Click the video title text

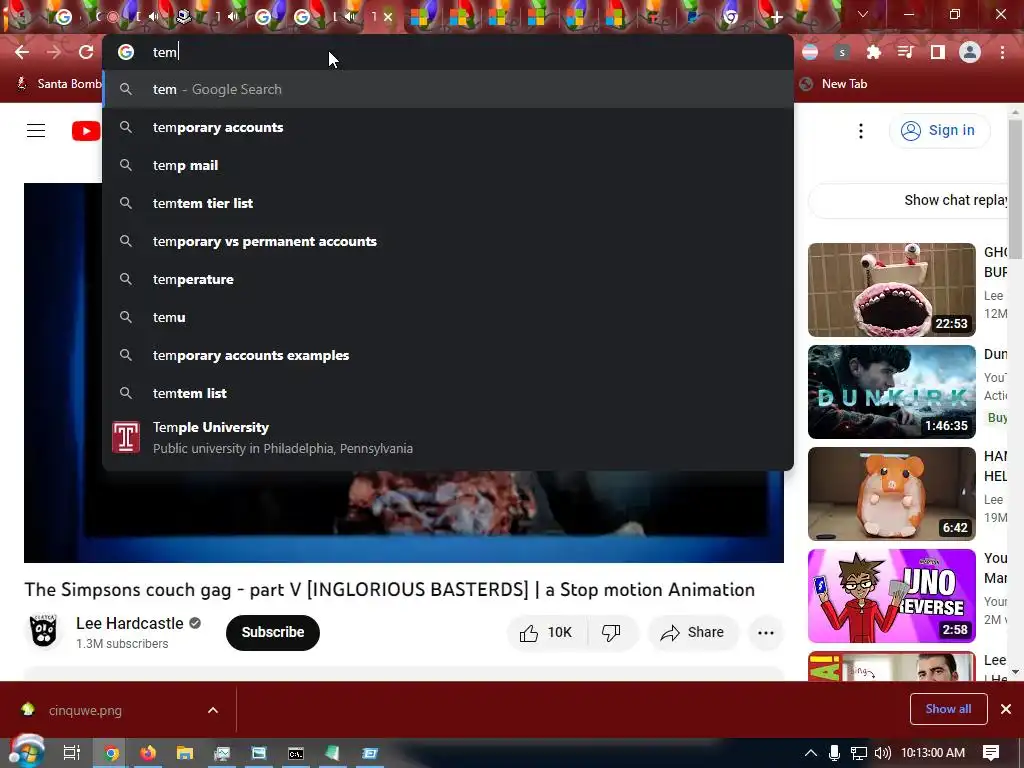coord(389,590)
